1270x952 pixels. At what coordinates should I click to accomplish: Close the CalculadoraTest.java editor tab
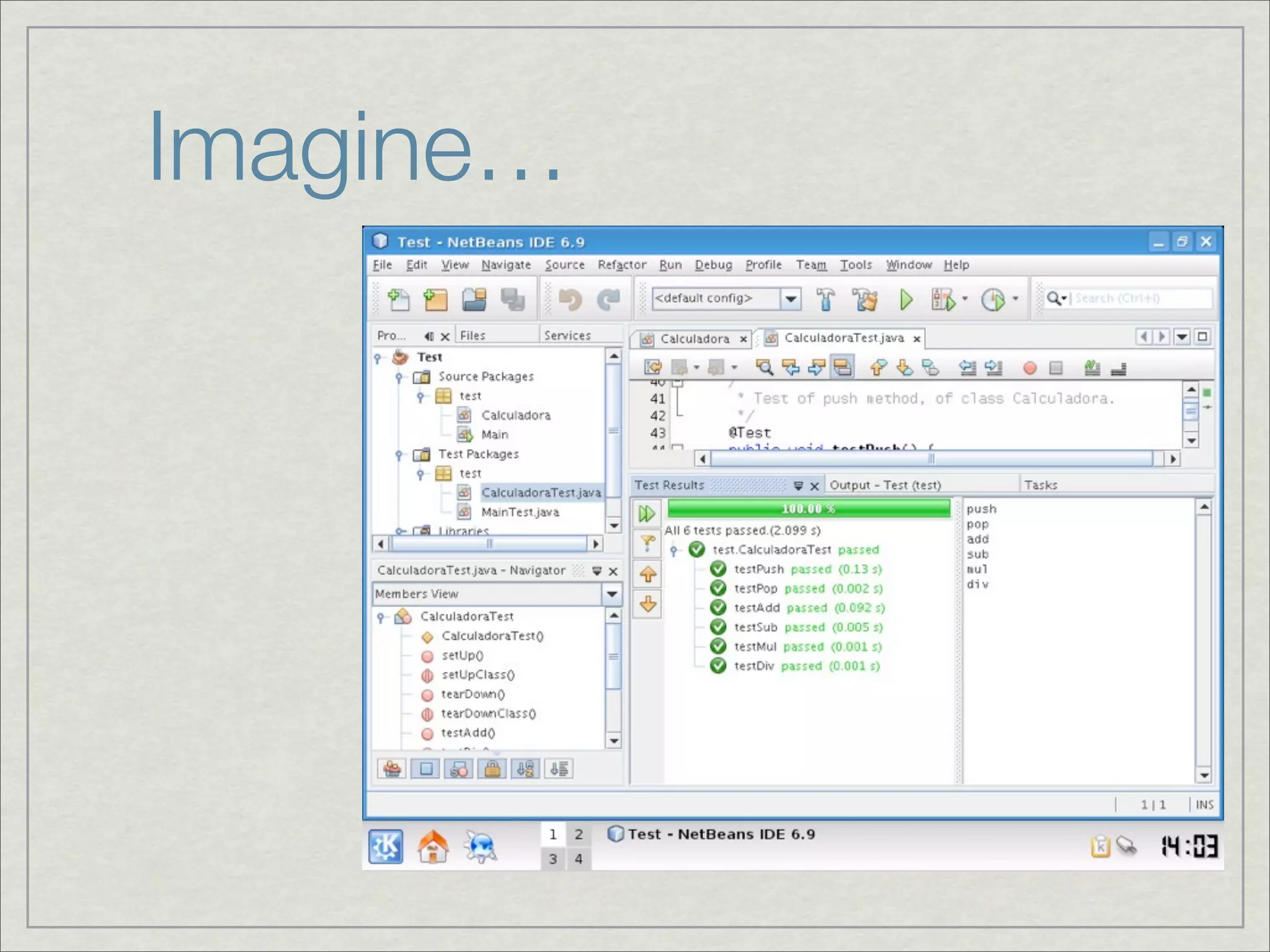917,339
